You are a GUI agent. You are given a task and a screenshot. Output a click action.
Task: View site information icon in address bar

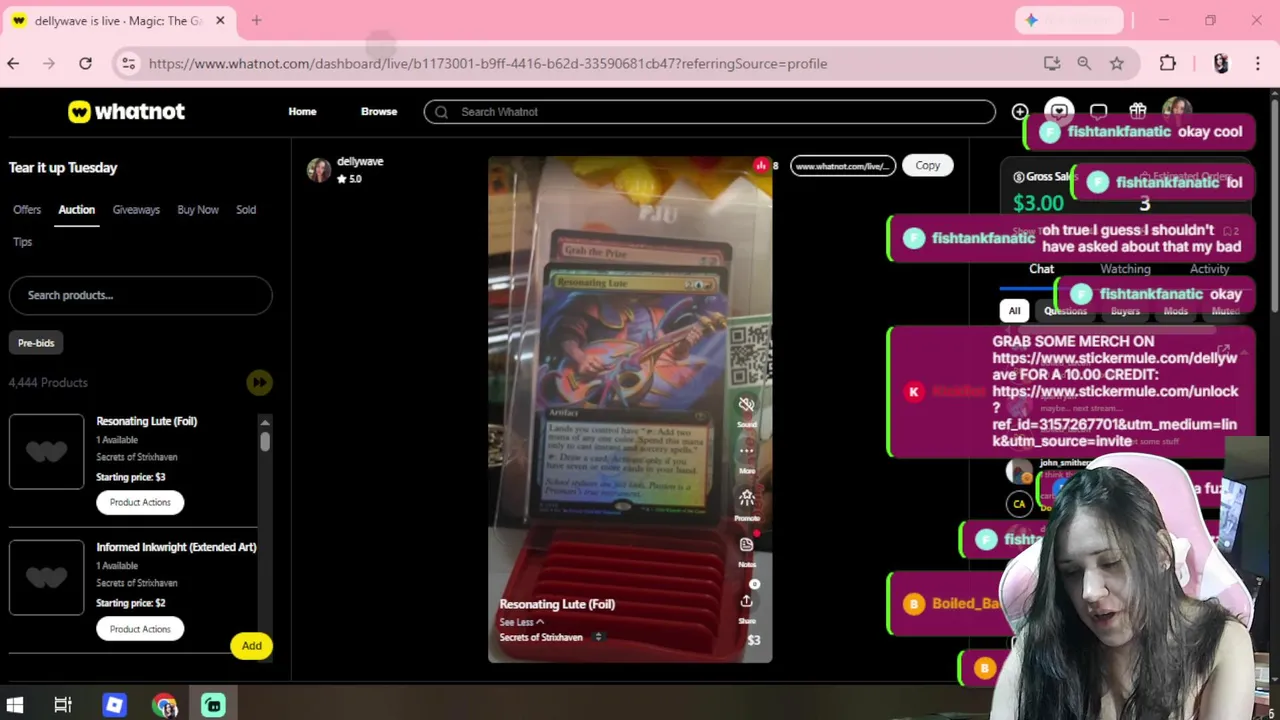(x=128, y=64)
